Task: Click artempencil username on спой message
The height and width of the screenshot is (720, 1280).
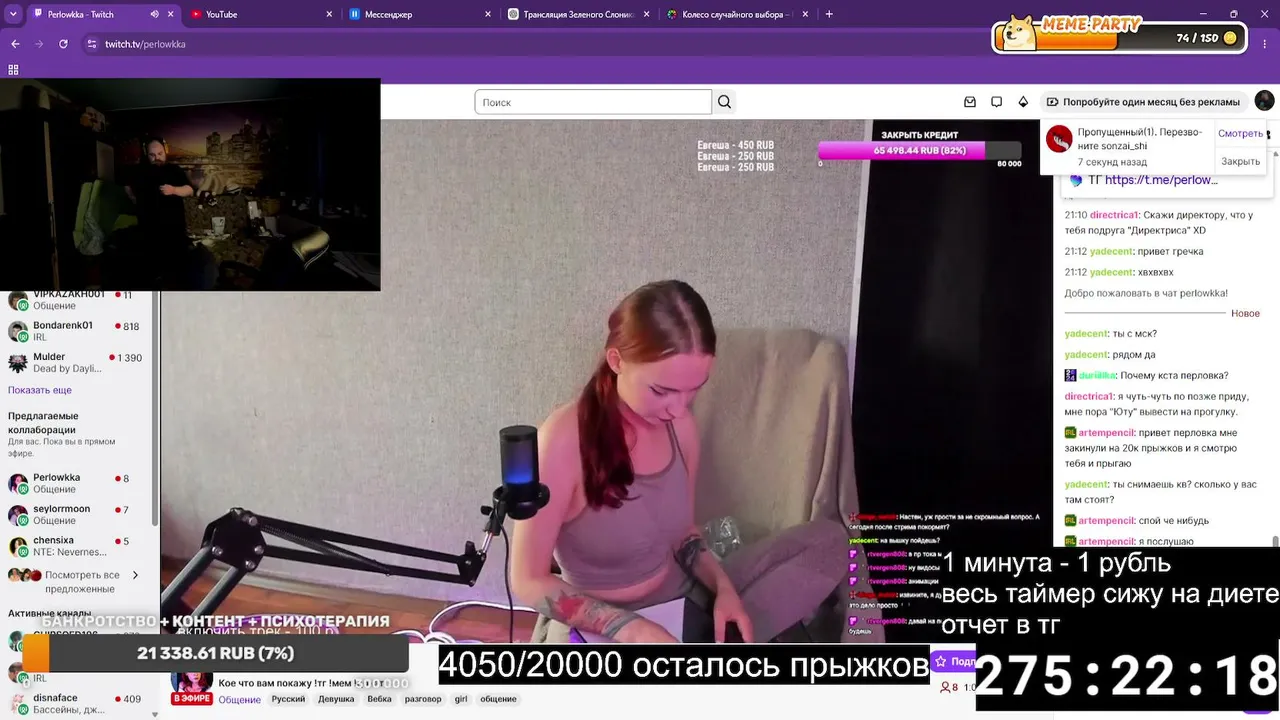Action: coord(1106,521)
